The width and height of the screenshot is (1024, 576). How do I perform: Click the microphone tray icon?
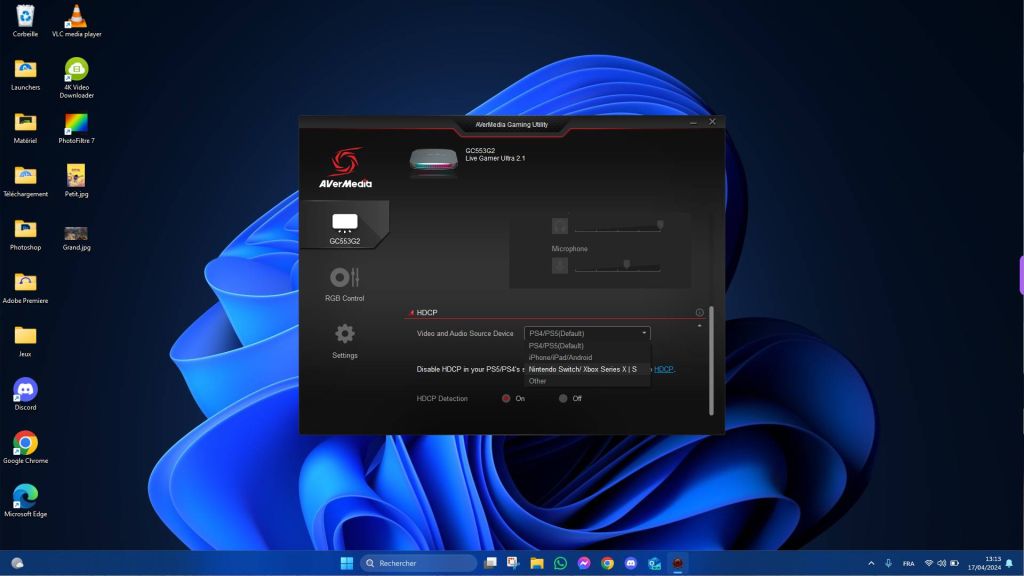tap(888, 563)
